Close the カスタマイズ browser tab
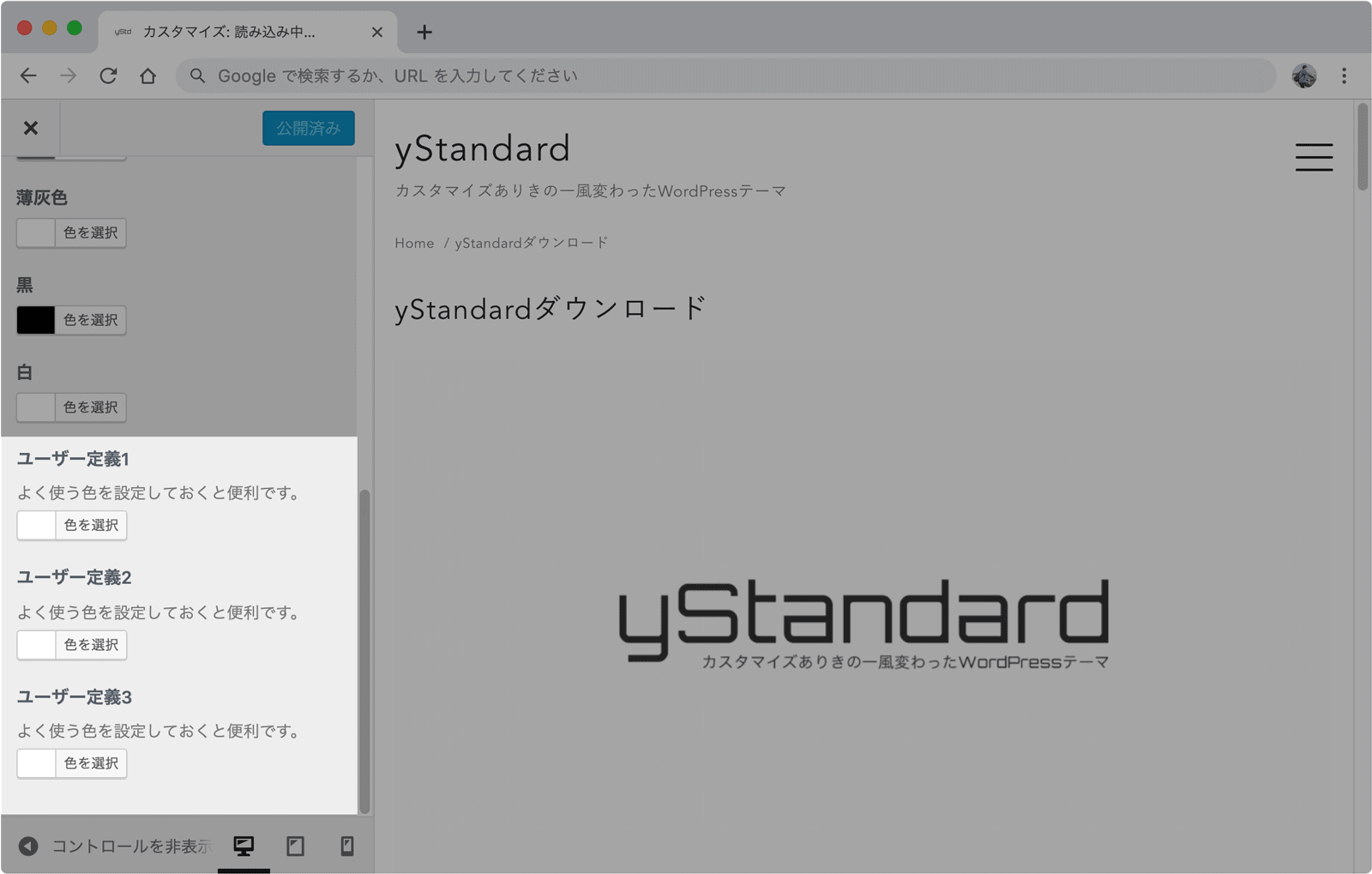This screenshot has width=1372, height=874. click(377, 32)
